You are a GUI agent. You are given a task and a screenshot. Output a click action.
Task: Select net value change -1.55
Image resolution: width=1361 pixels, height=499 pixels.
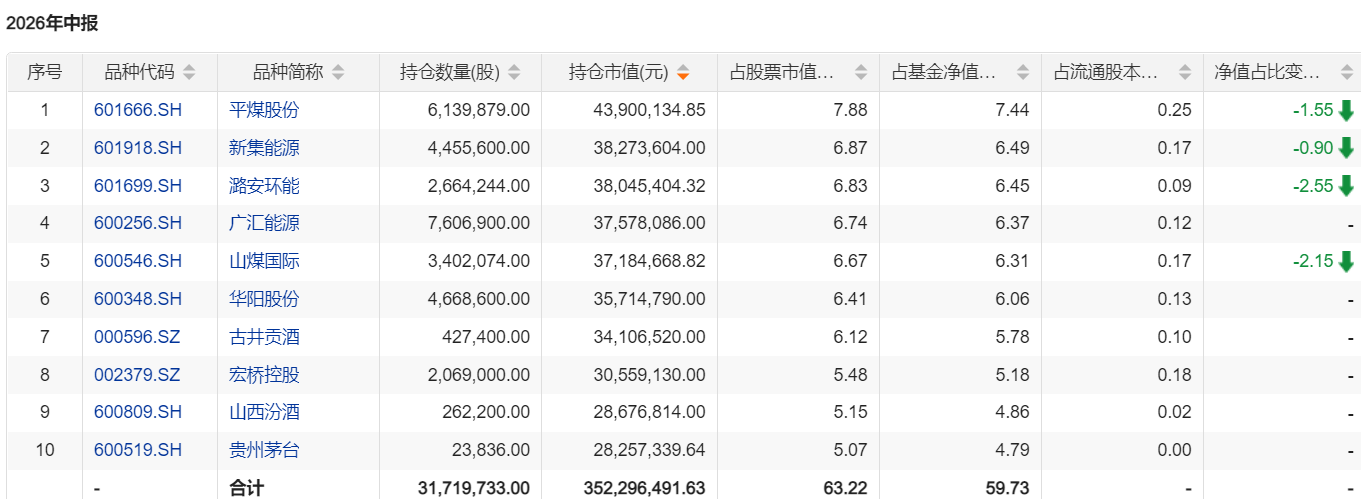click(x=1313, y=110)
